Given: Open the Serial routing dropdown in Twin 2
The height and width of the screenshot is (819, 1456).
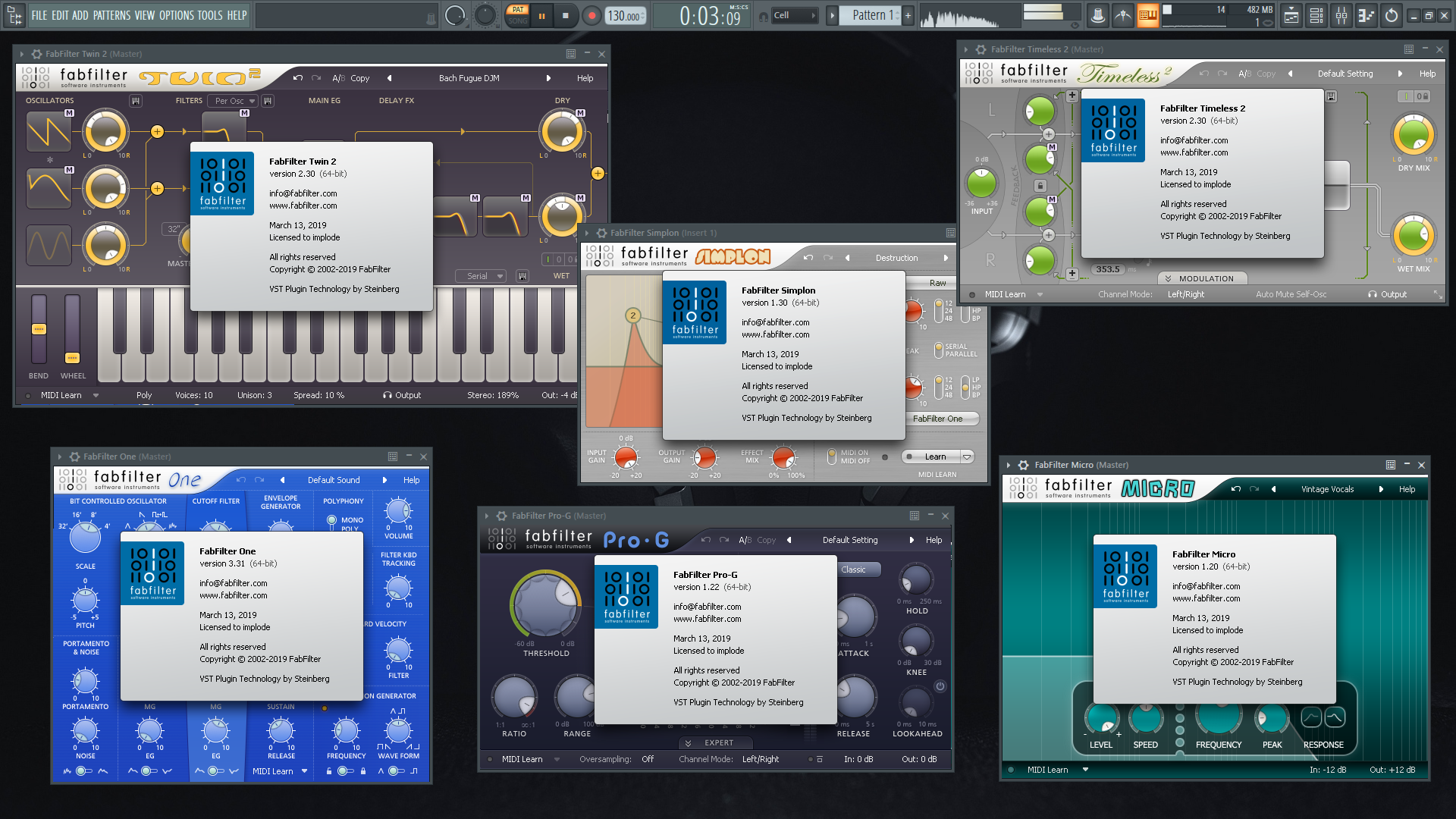Looking at the screenshot, I should click(x=481, y=275).
